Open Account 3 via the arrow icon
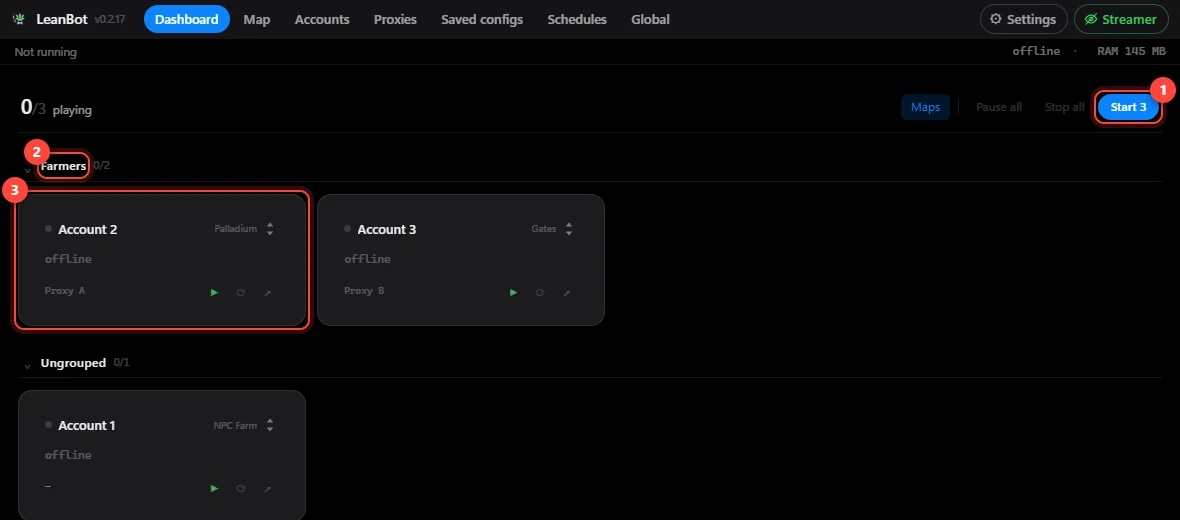This screenshot has width=1180, height=520. [x=567, y=292]
